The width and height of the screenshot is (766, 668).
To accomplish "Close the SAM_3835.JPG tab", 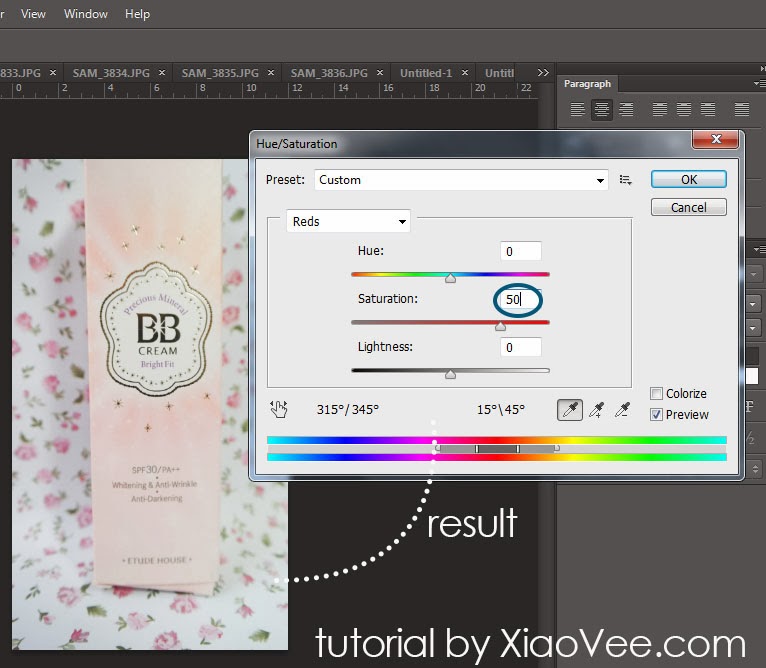I will click(271, 72).
